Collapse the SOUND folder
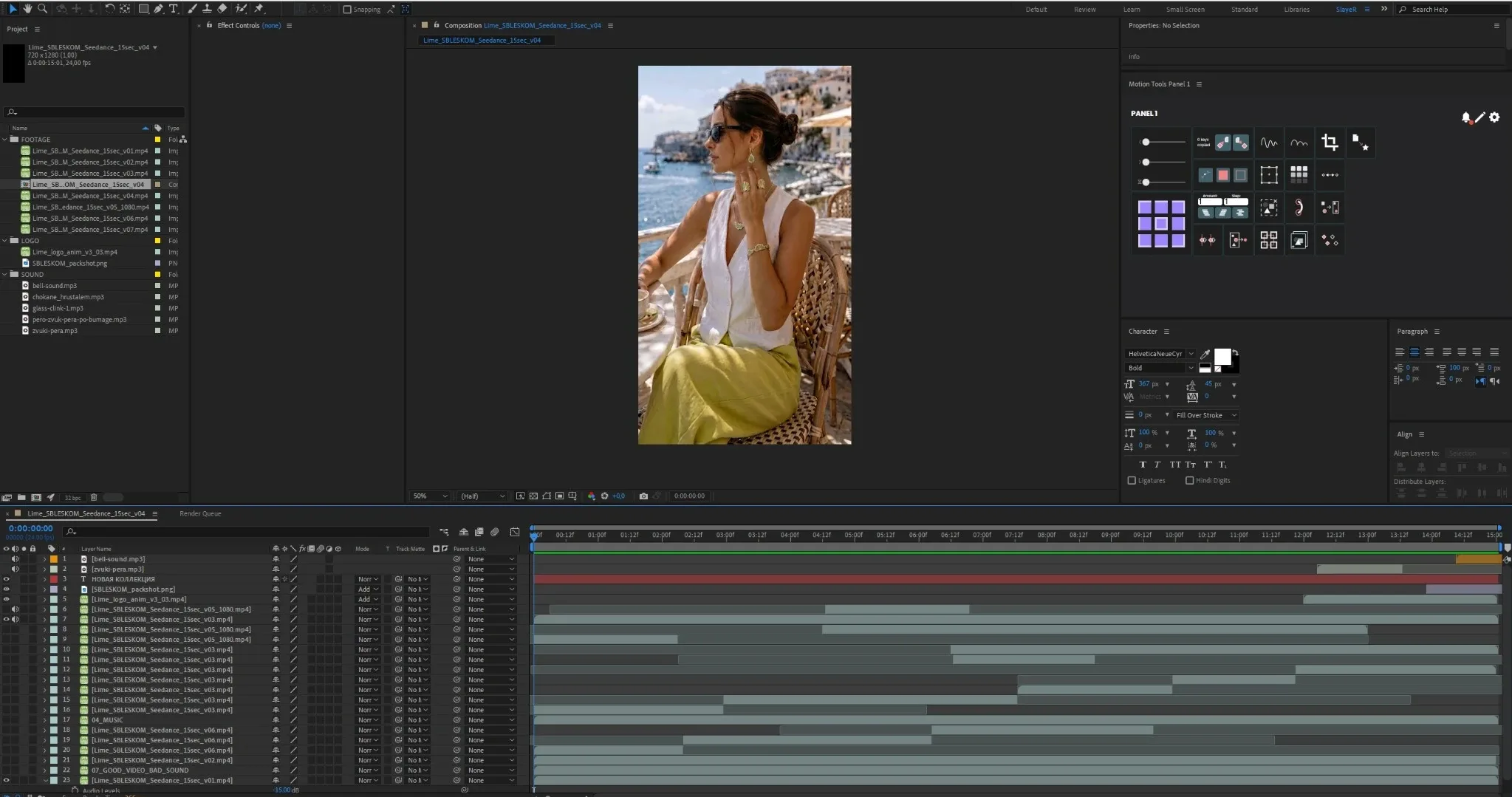The image size is (1512, 797). (x=5, y=275)
